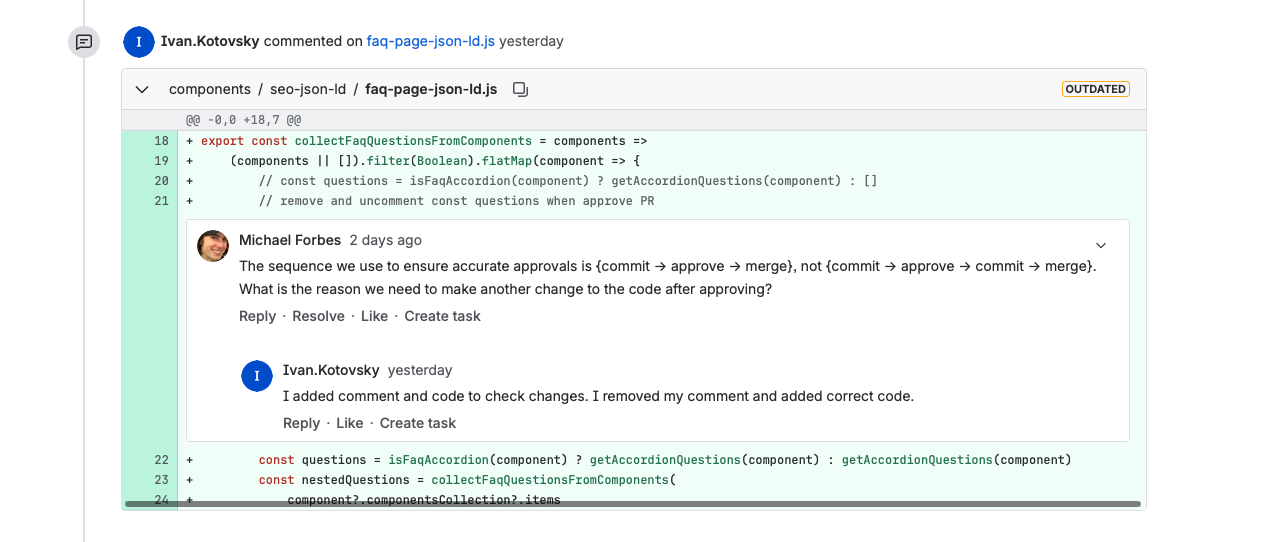Click Ivan.Kotovsky's avatar in the header line

(x=138, y=42)
